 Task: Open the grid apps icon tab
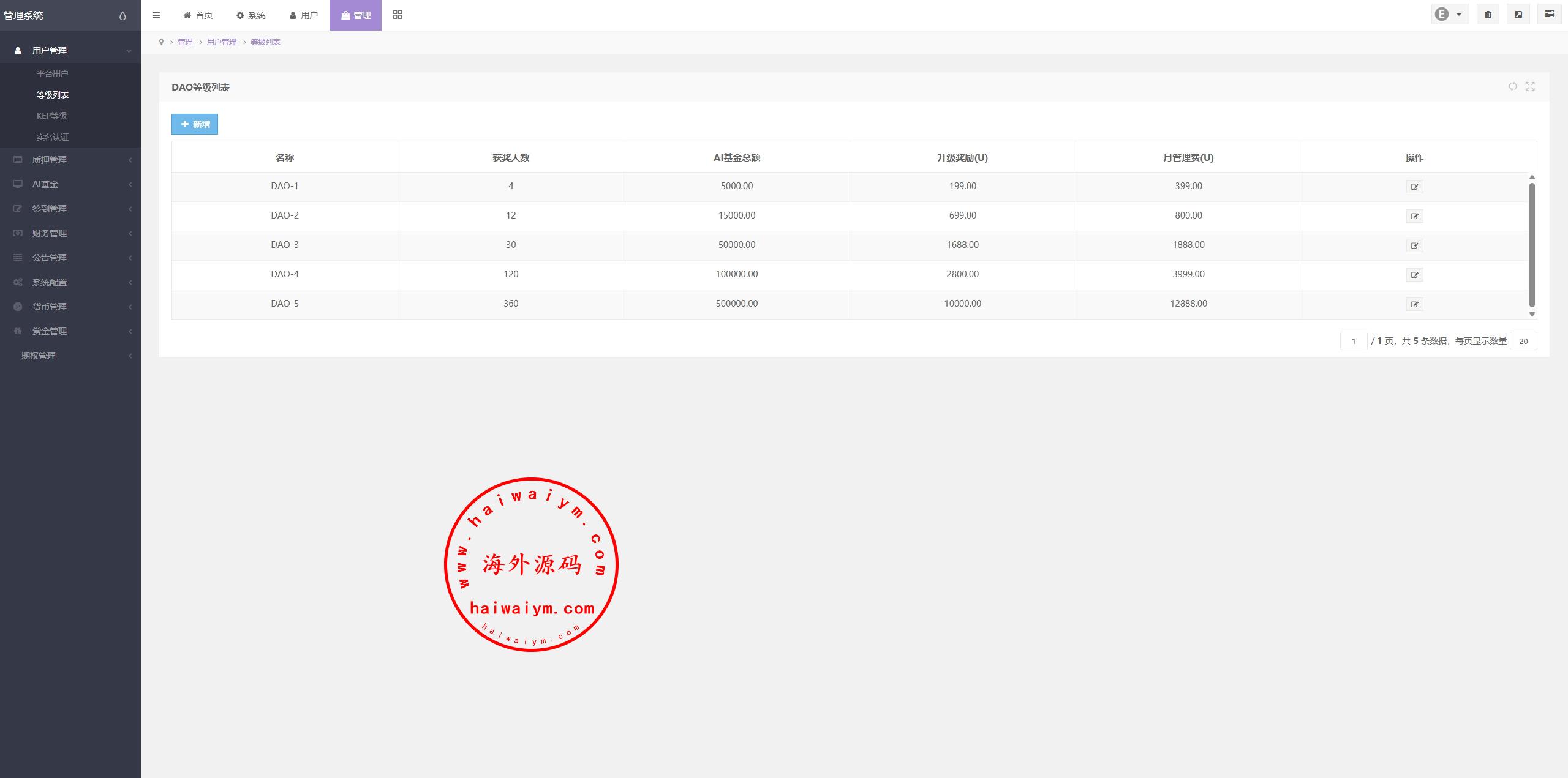pos(398,15)
